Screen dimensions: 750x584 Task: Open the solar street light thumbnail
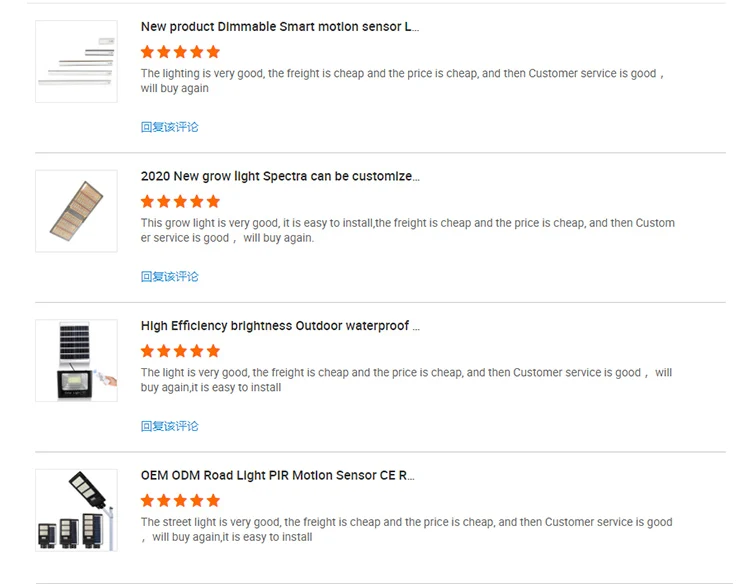pyautogui.click(x=76, y=510)
